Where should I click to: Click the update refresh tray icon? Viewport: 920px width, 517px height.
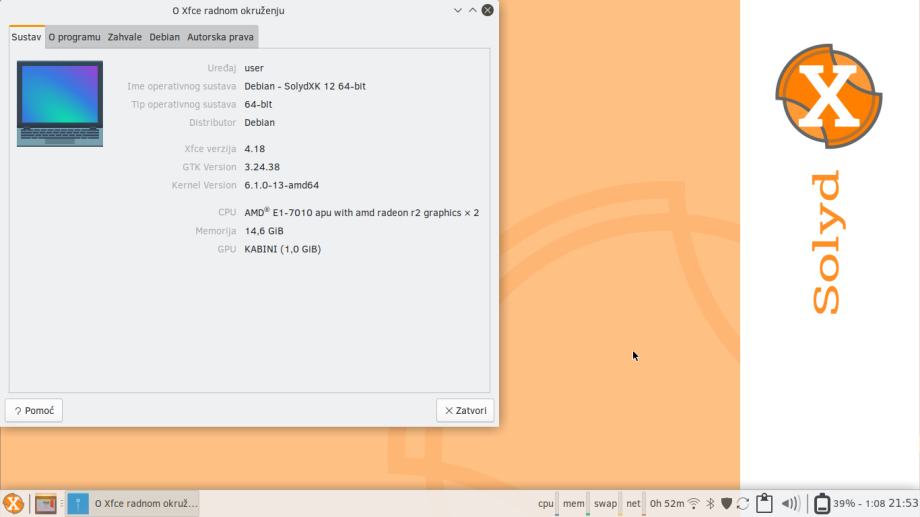[x=743, y=504]
